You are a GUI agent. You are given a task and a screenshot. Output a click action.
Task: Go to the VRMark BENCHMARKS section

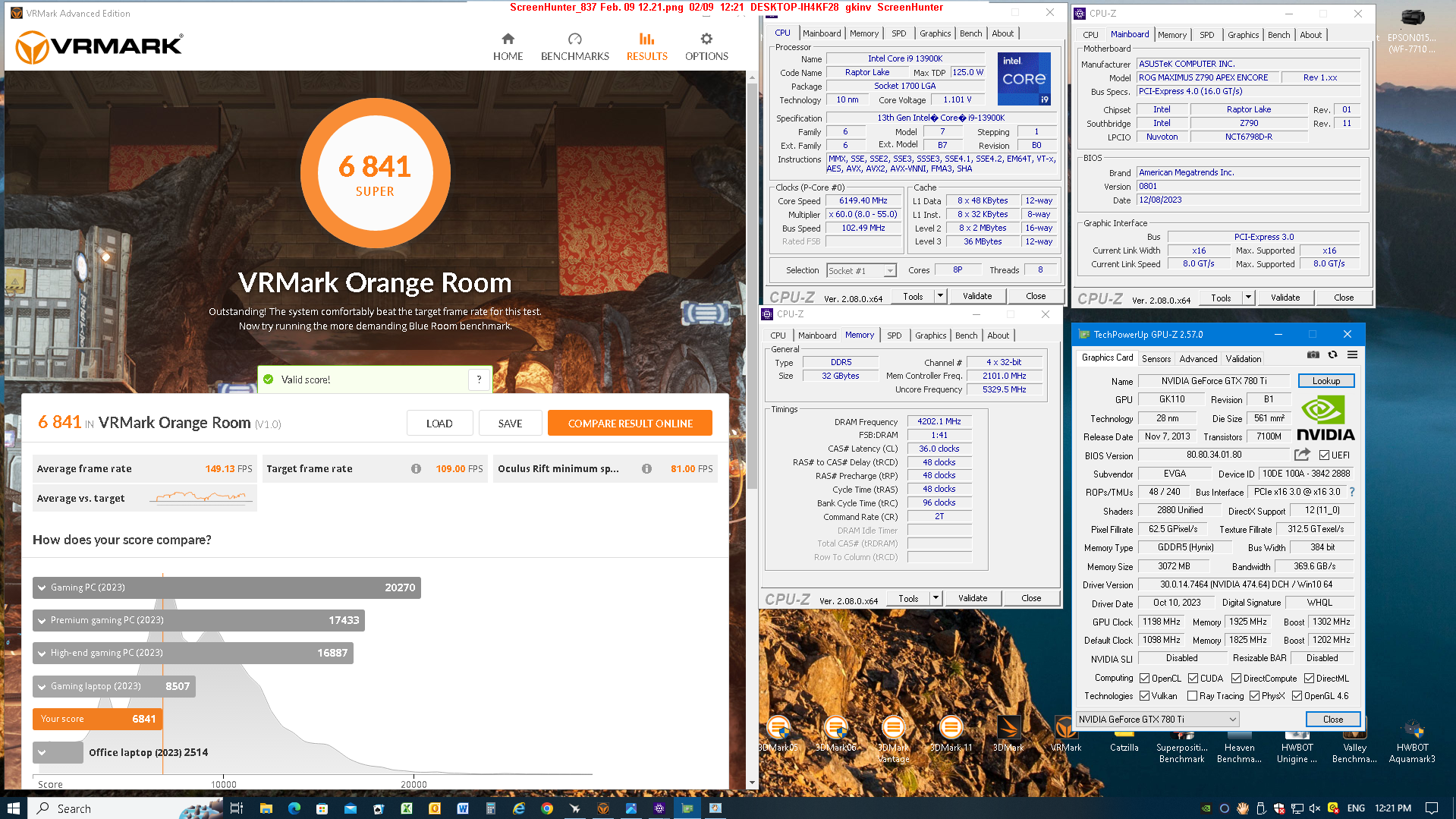click(574, 47)
